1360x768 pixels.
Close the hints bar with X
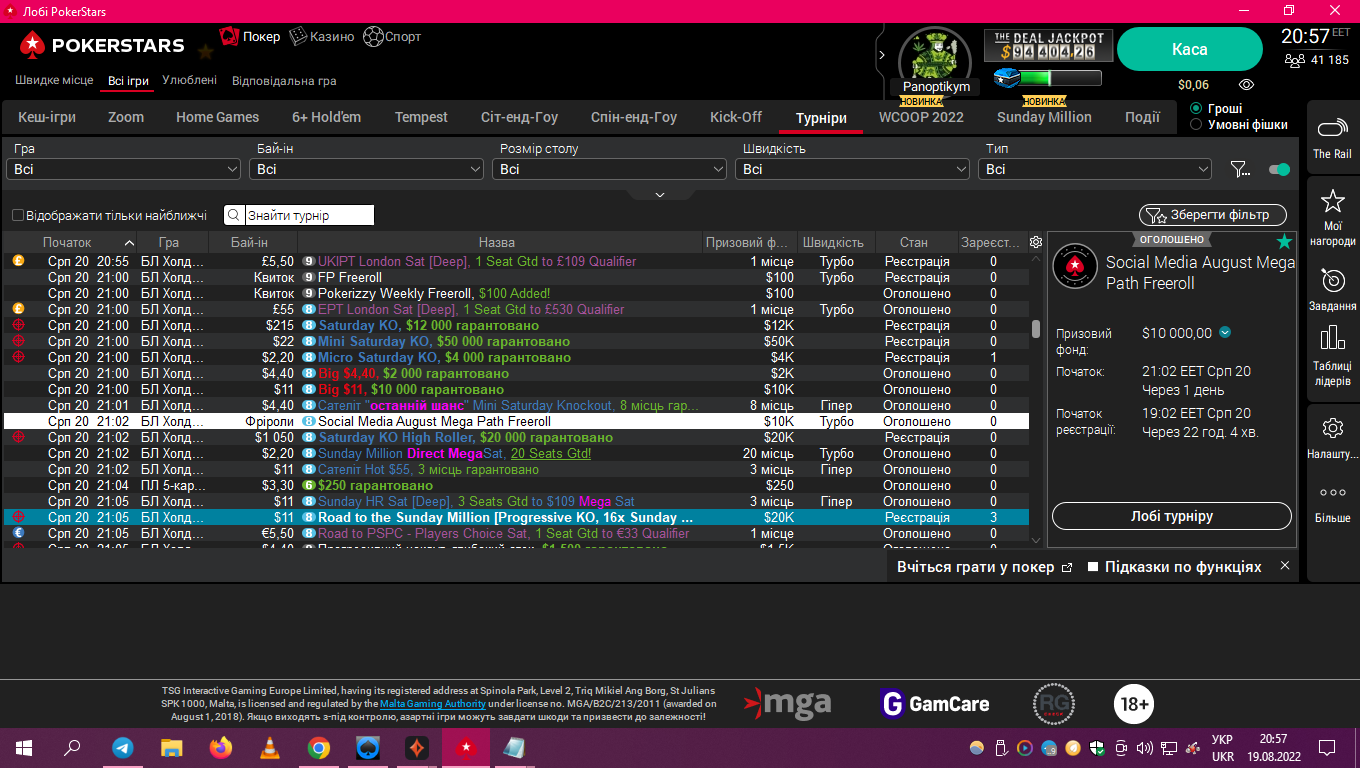pos(1285,566)
